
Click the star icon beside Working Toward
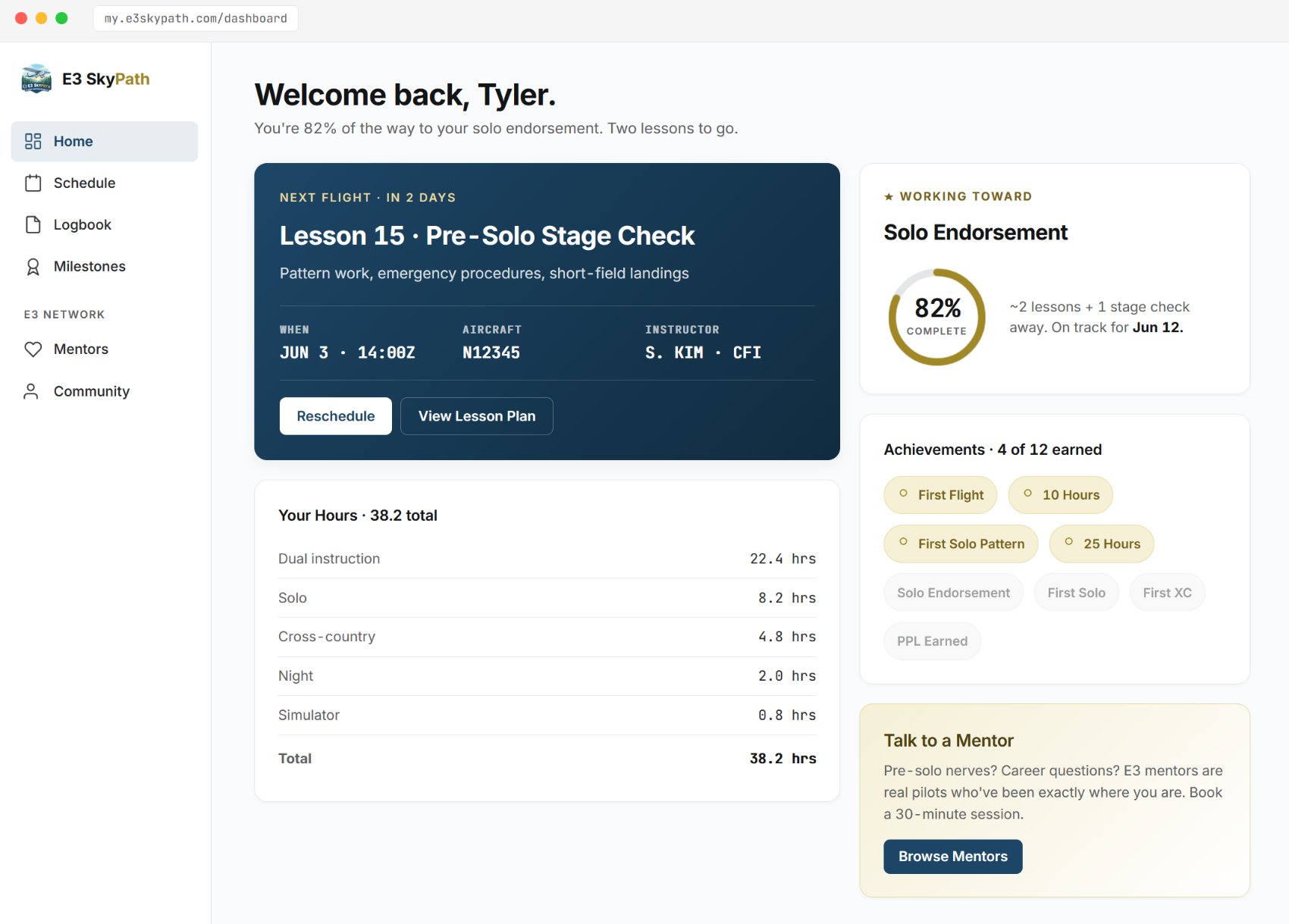pos(889,197)
